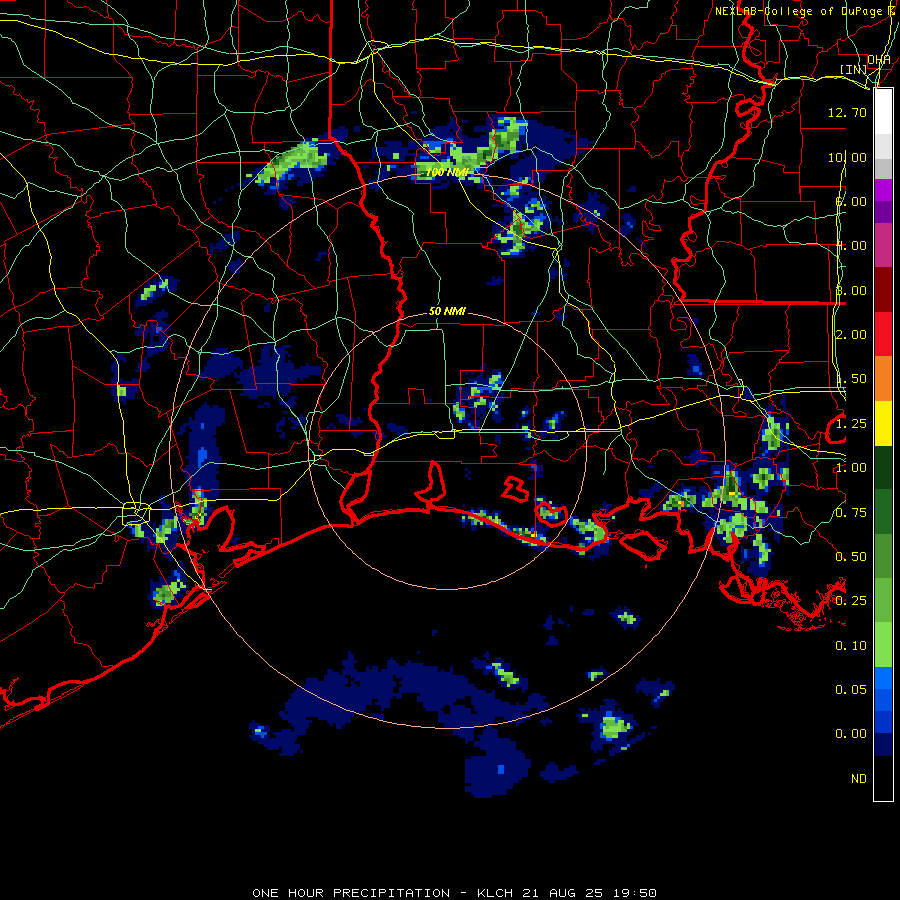Screen dimensions: 900x900
Task: Click the 3.00 legend value
Action: (851, 290)
